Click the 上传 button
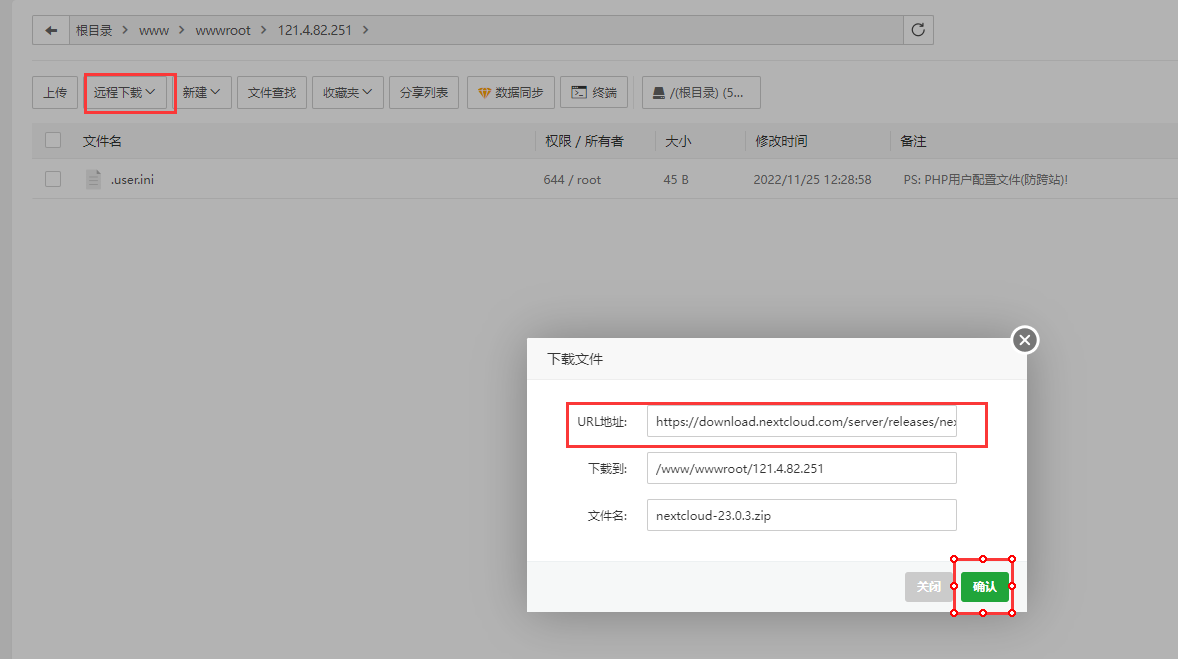The height and width of the screenshot is (659, 1178). [x=55, y=92]
